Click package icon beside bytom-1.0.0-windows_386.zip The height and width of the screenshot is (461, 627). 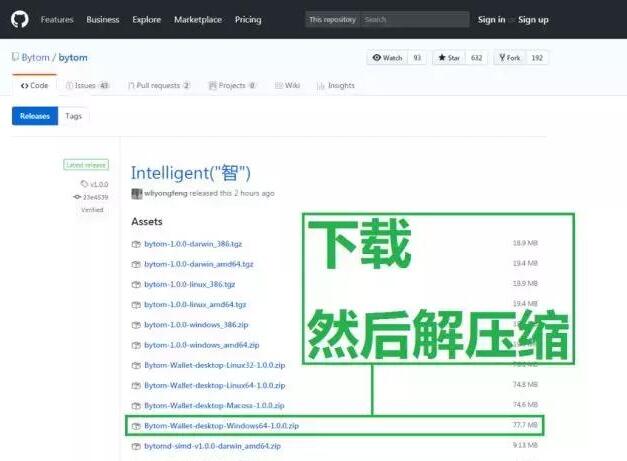136,325
